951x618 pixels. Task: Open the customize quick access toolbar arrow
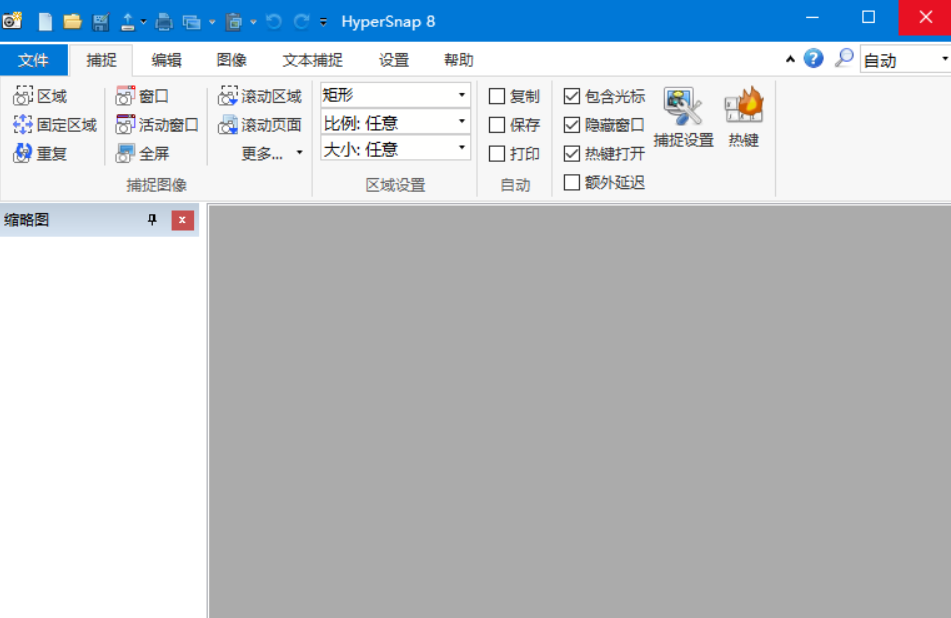click(323, 22)
